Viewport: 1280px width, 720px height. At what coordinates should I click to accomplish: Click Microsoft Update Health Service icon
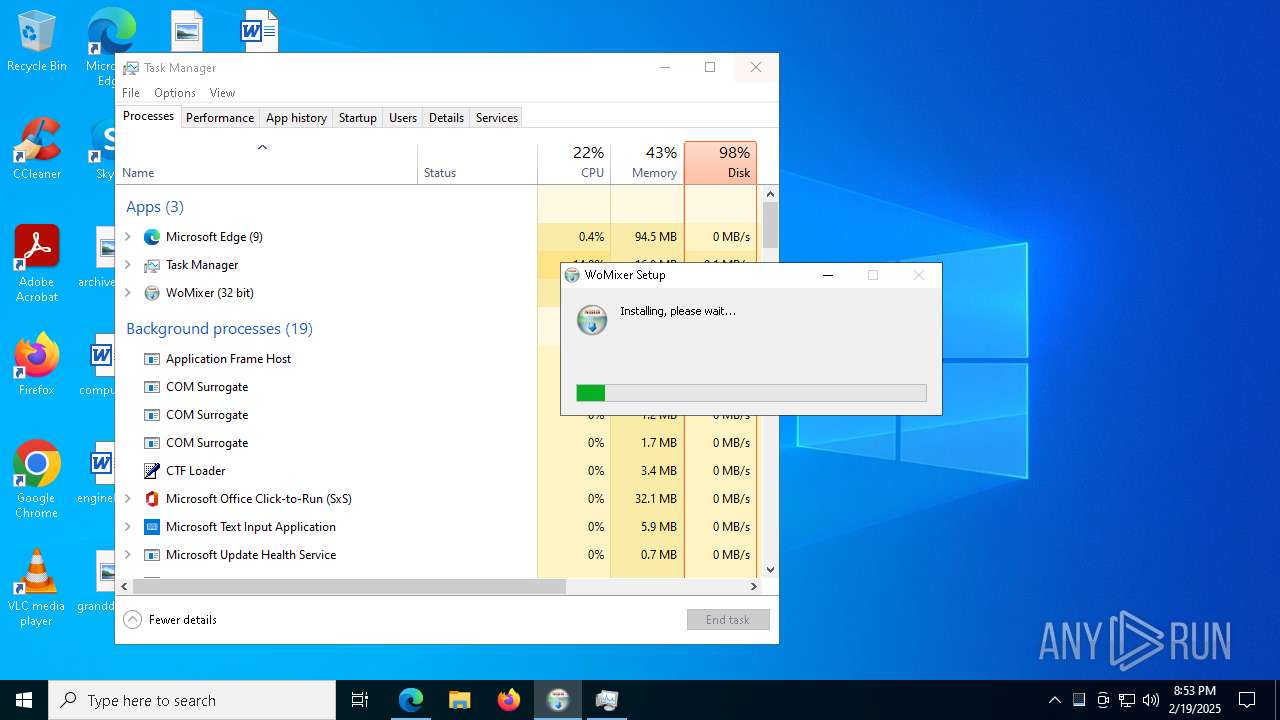[152, 555]
